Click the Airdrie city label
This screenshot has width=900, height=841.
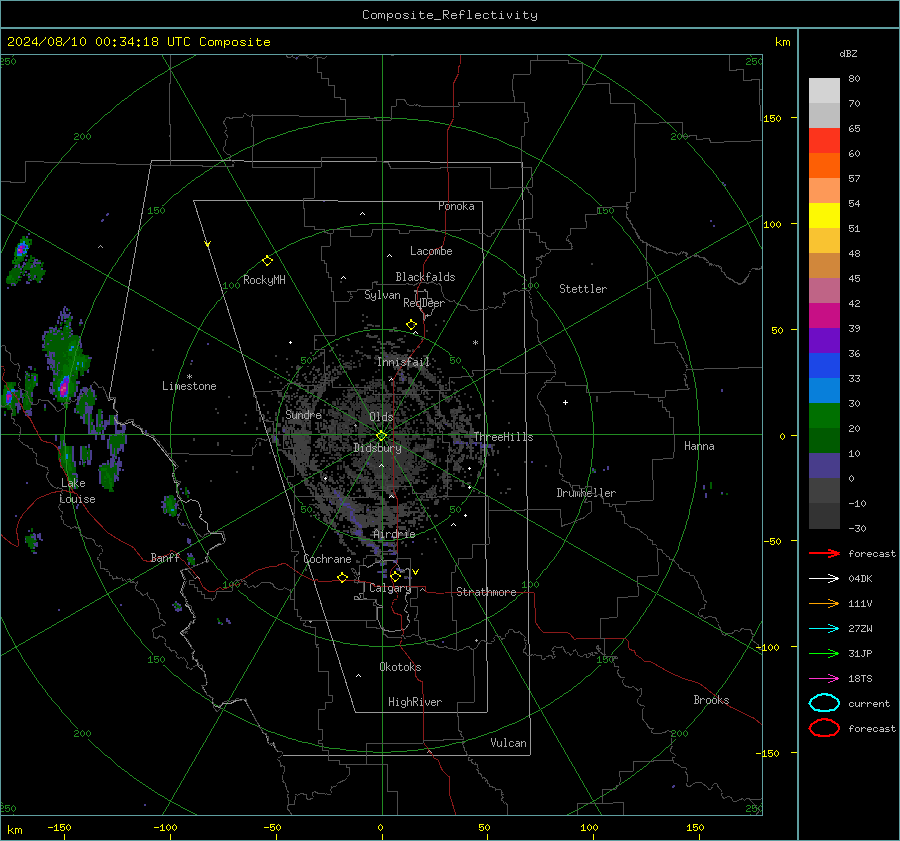[x=394, y=534]
